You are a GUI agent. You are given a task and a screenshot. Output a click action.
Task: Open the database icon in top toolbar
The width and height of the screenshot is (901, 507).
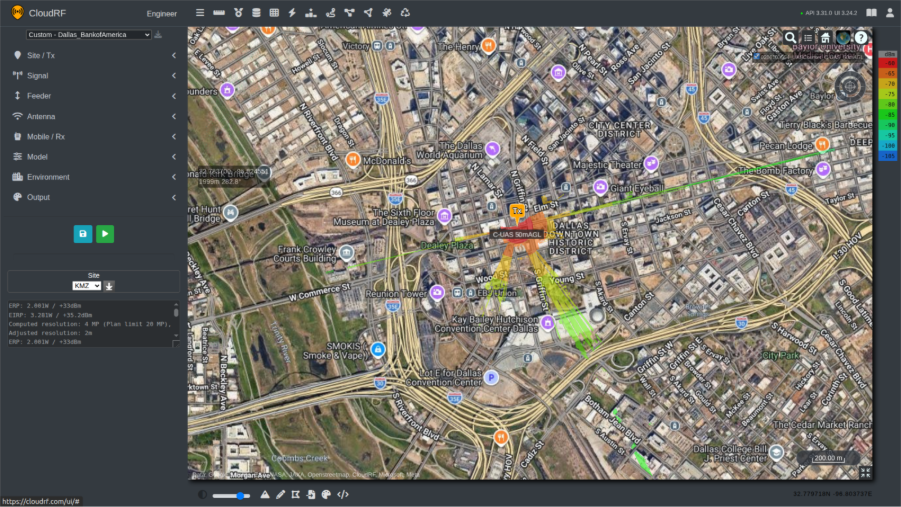click(x=256, y=13)
